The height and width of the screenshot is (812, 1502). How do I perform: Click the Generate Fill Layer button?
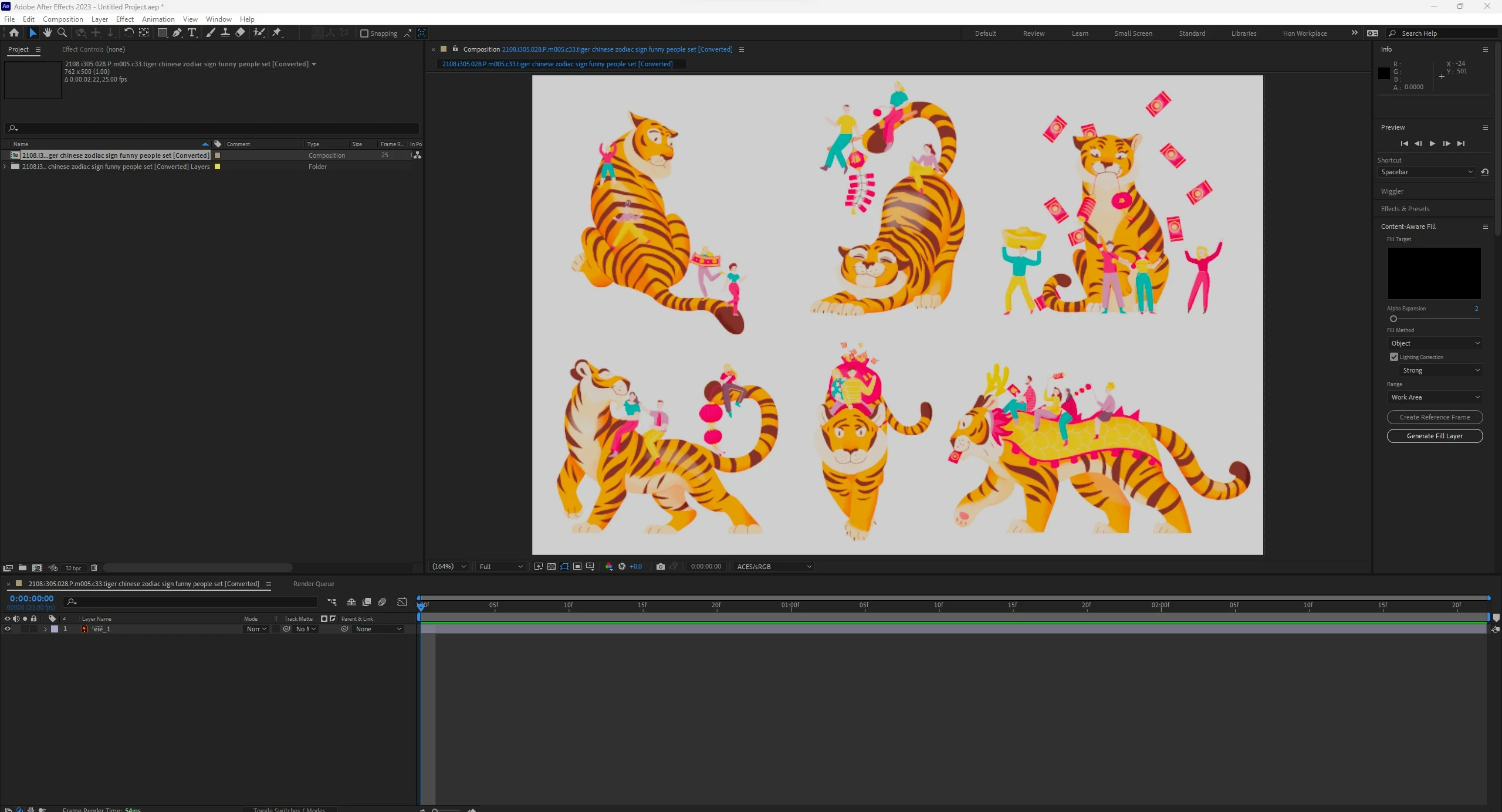[1434, 436]
